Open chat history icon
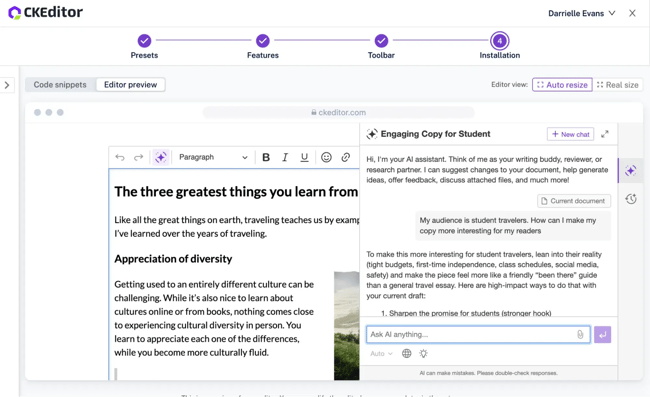Screen dimensions: 650x397 point(631,199)
